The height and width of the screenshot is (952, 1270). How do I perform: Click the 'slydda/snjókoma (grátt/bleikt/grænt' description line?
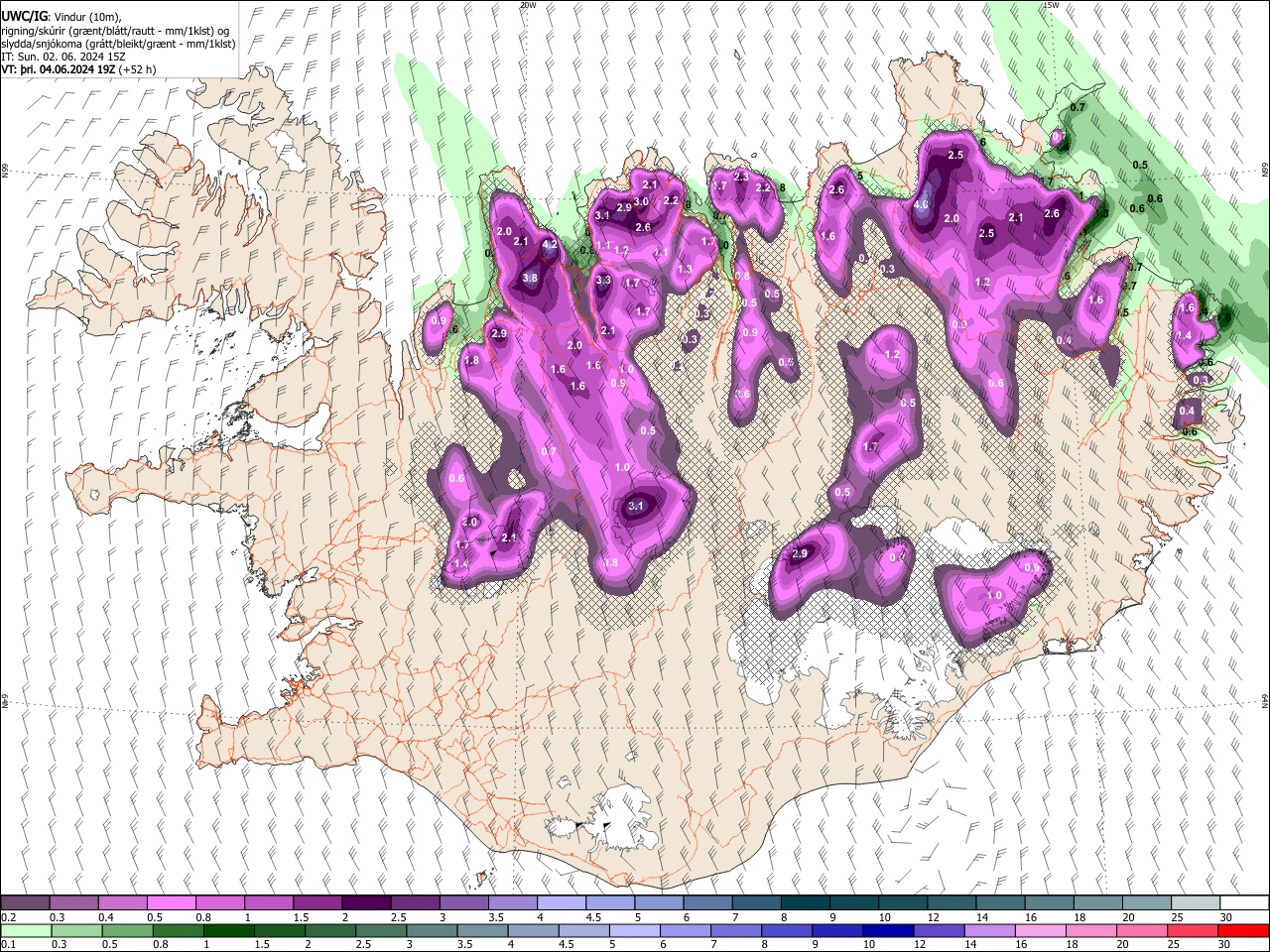pyautogui.click(x=118, y=44)
